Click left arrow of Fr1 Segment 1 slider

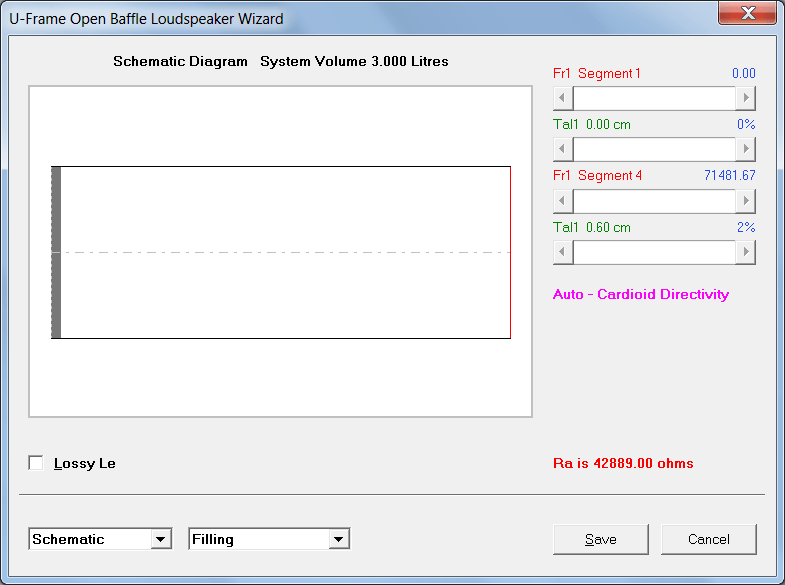point(563,98)
